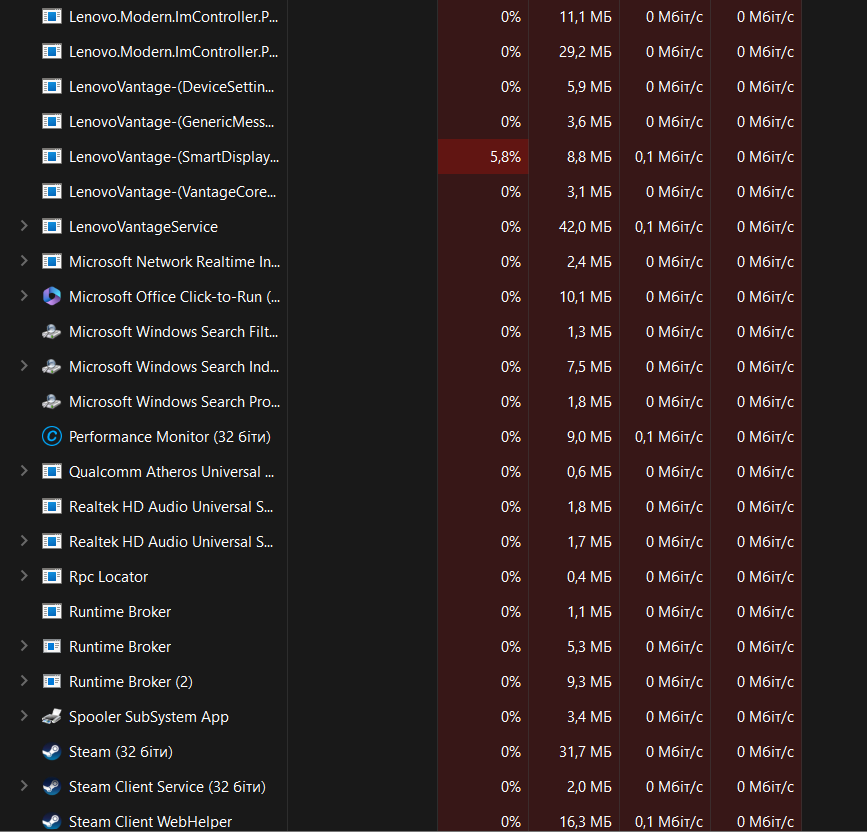Image resolution: width=867 pixels, height=832 pixels.
Task: Expand the Runtime Broker row using 5,3 МБ
Action: click(x=24, y=646)
